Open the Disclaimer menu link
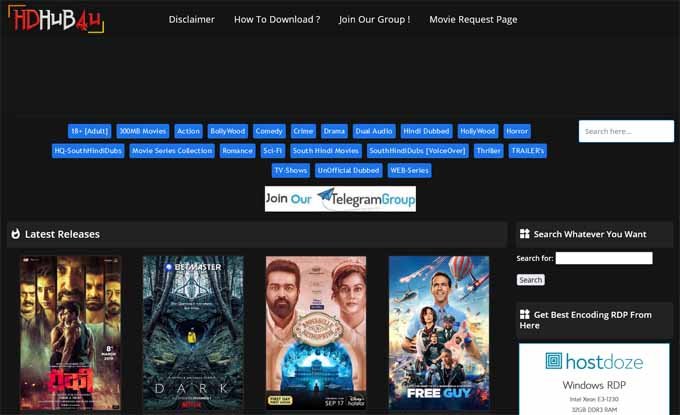680x415 pixels. 192,20
